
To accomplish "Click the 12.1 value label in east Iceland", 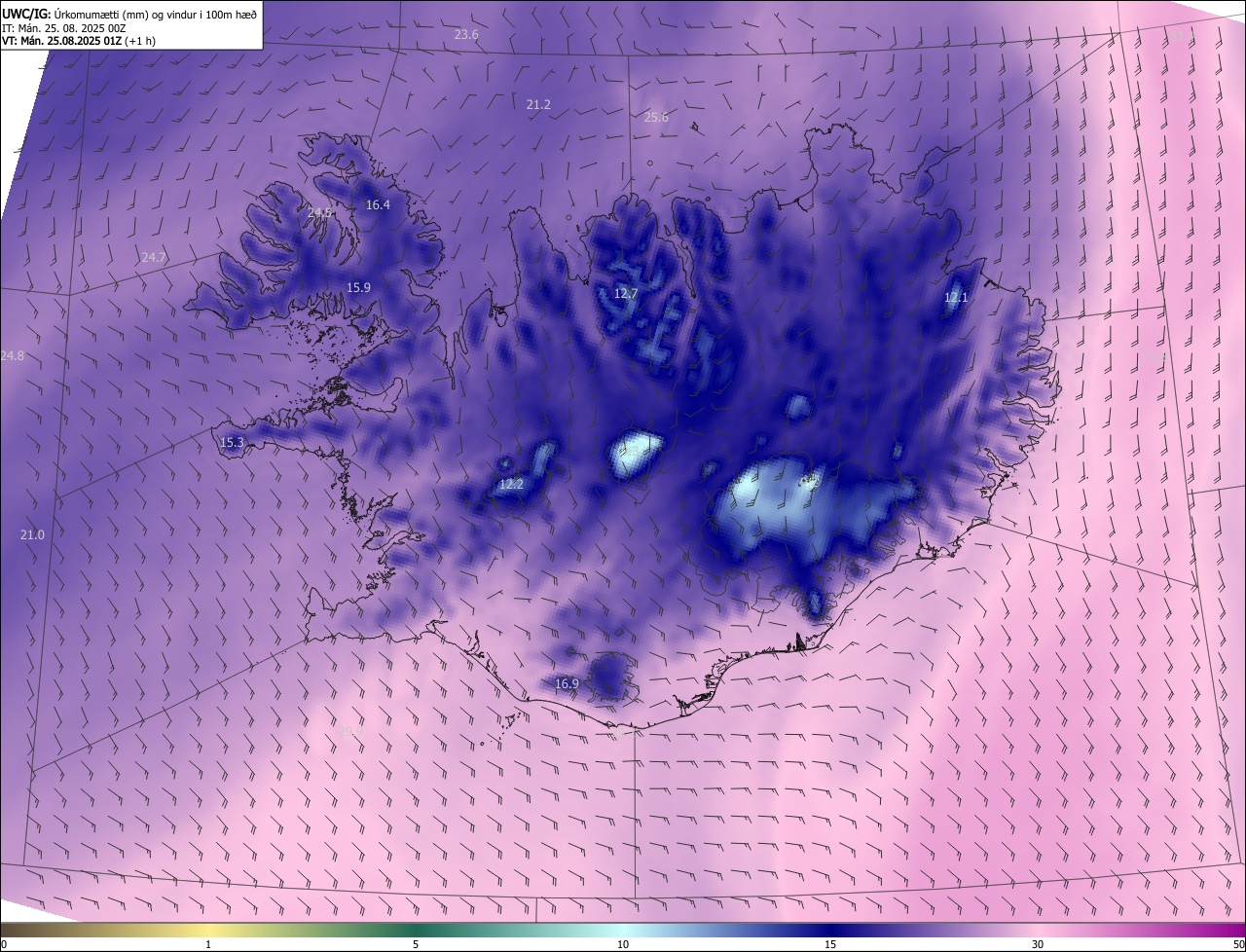I will pos(956,298).
